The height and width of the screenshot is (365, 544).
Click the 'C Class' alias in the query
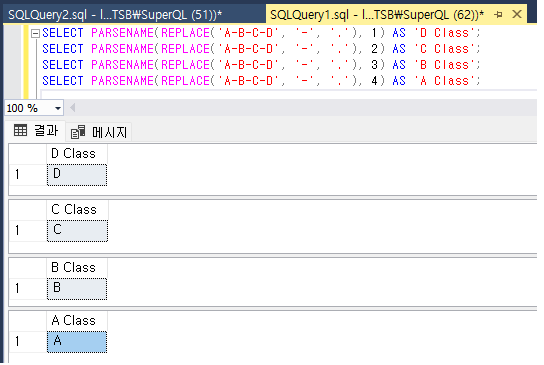pyautogui.click(x=446, y=49)
